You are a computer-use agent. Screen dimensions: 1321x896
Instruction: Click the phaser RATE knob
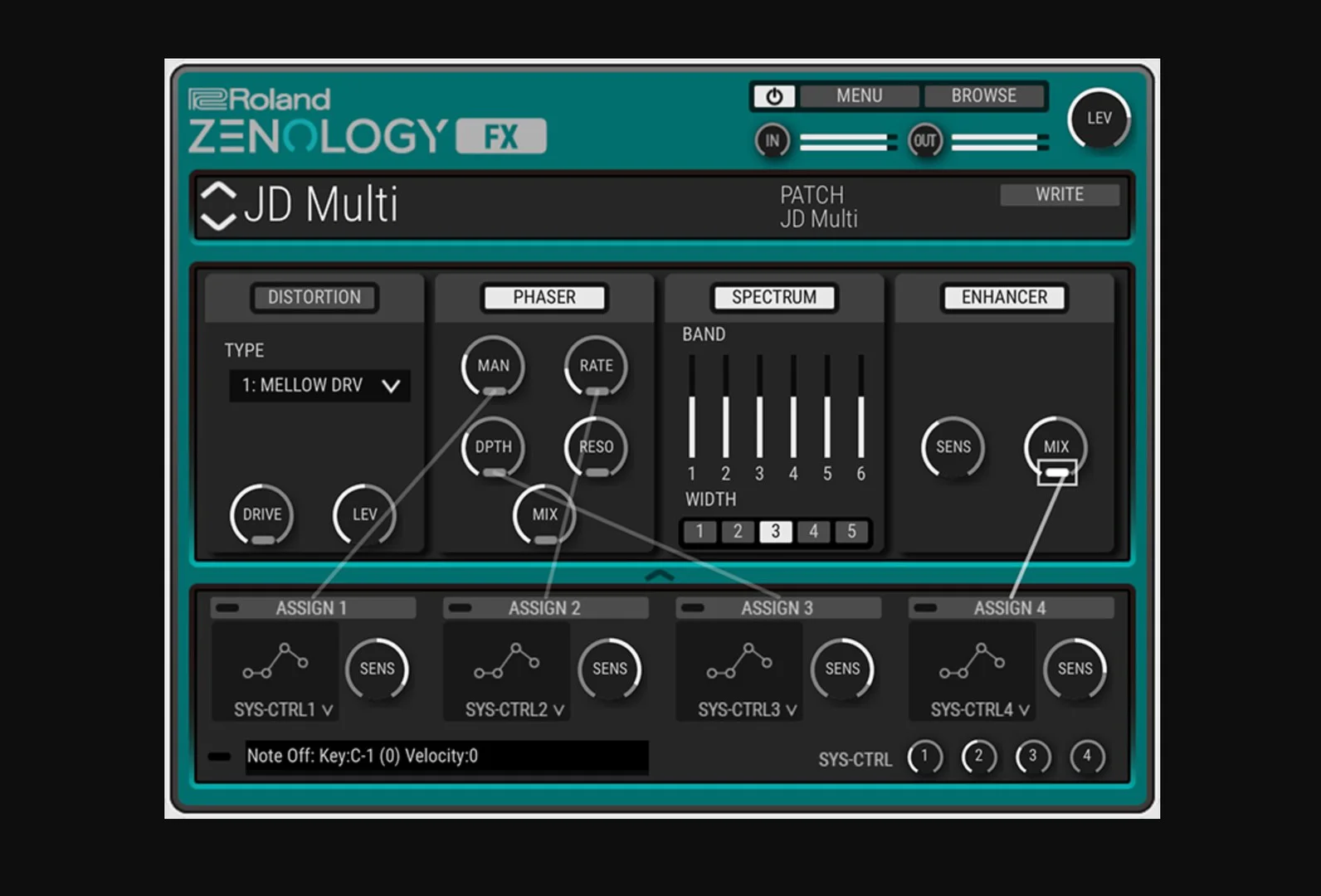click(596, 366)
